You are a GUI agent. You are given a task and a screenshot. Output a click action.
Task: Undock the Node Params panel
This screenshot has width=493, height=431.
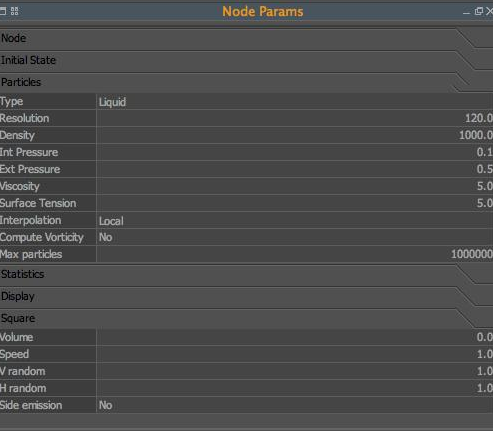478,11
